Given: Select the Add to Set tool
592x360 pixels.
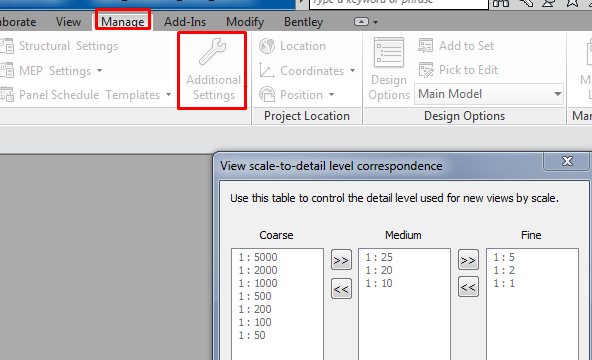Looking at the screenshot, I should click(456, 46).
